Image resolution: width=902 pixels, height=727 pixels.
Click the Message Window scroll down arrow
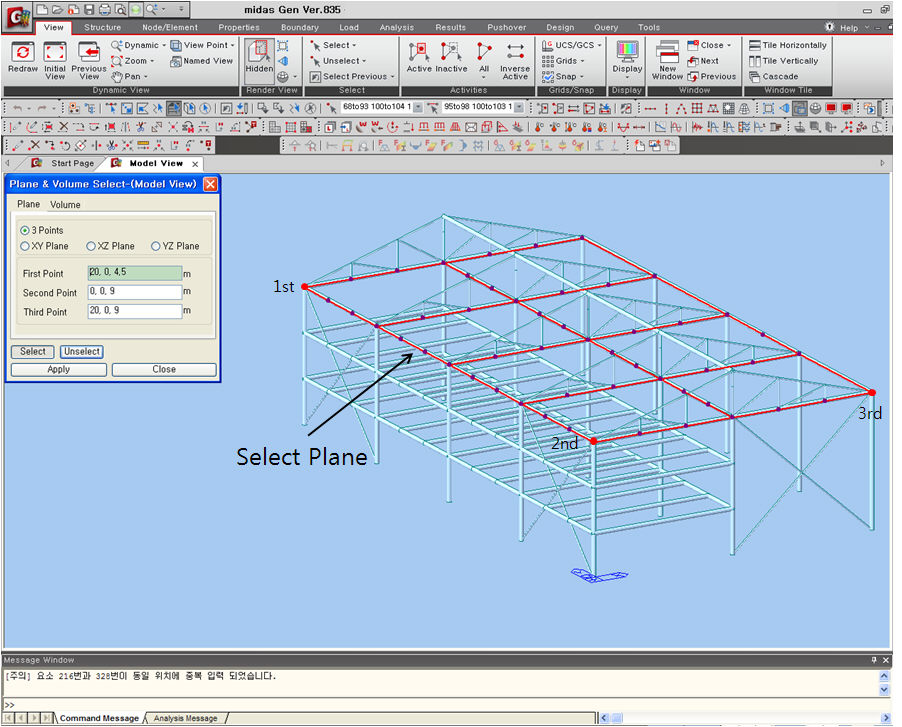(x=885, y=689)
